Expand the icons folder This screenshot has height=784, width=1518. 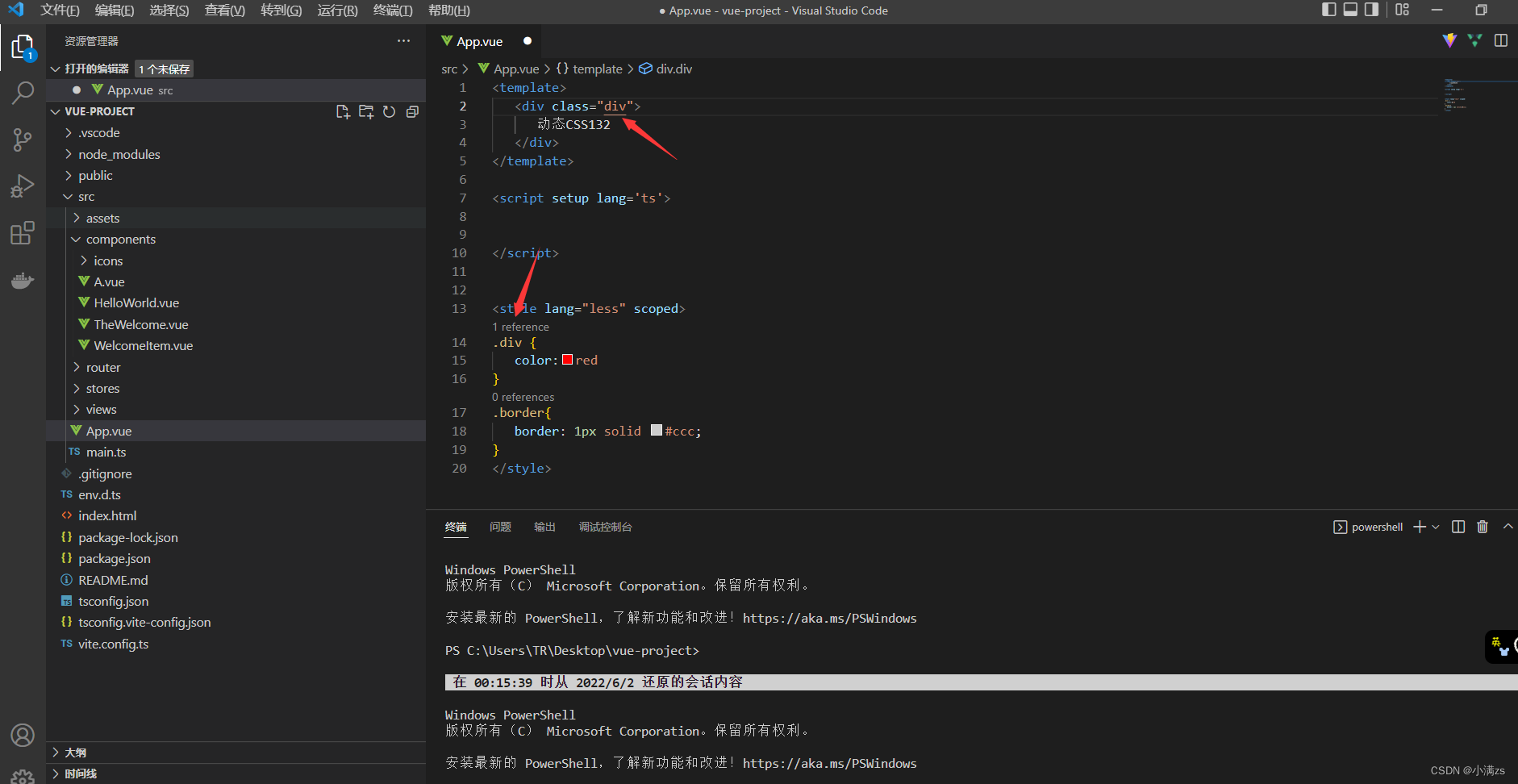(x=84, y=261)
